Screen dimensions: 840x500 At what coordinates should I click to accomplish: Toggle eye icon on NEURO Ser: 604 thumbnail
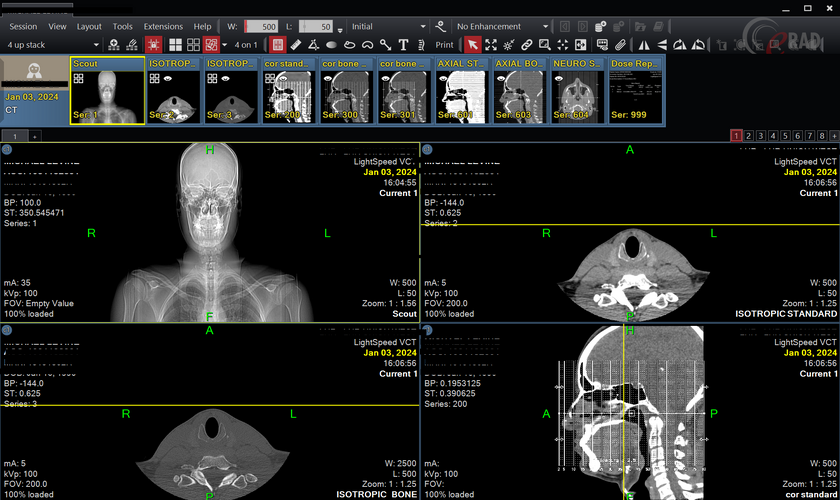[x=559, y=78]
